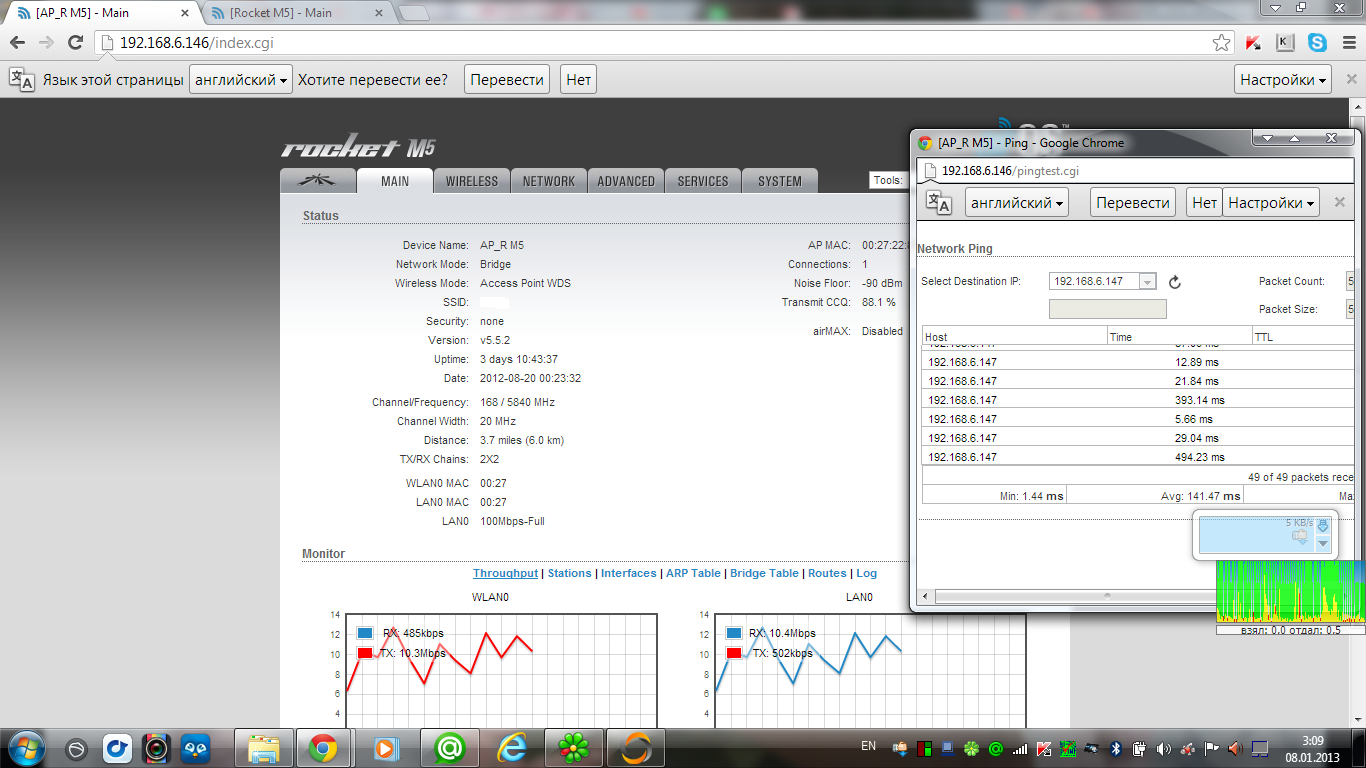Switch to the NETWORK tab
Image resolution: width=1366 pixels, height=768 pixels.
[549, 181]
